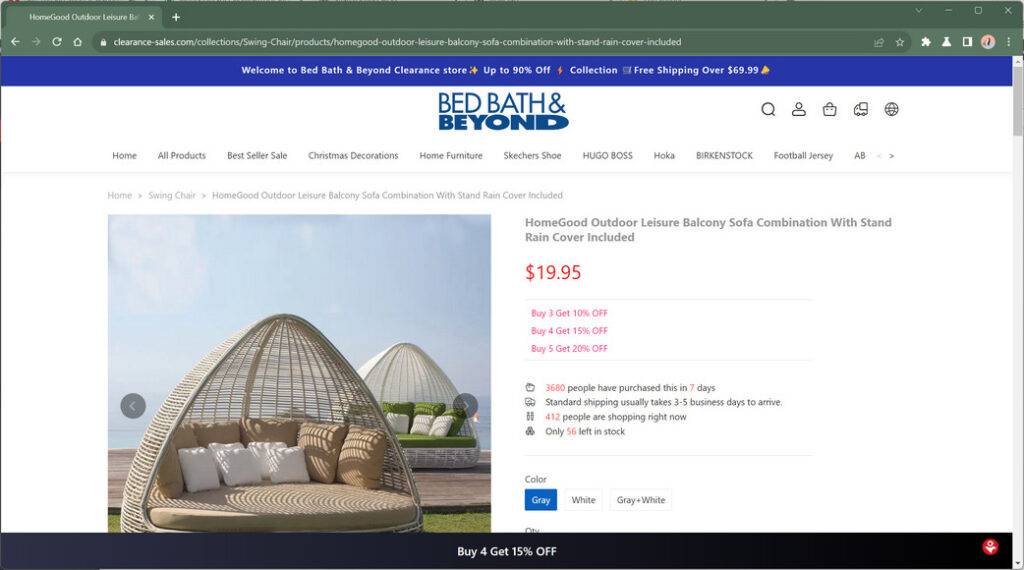Open HUGO BOSS menu item

point(607,155)
